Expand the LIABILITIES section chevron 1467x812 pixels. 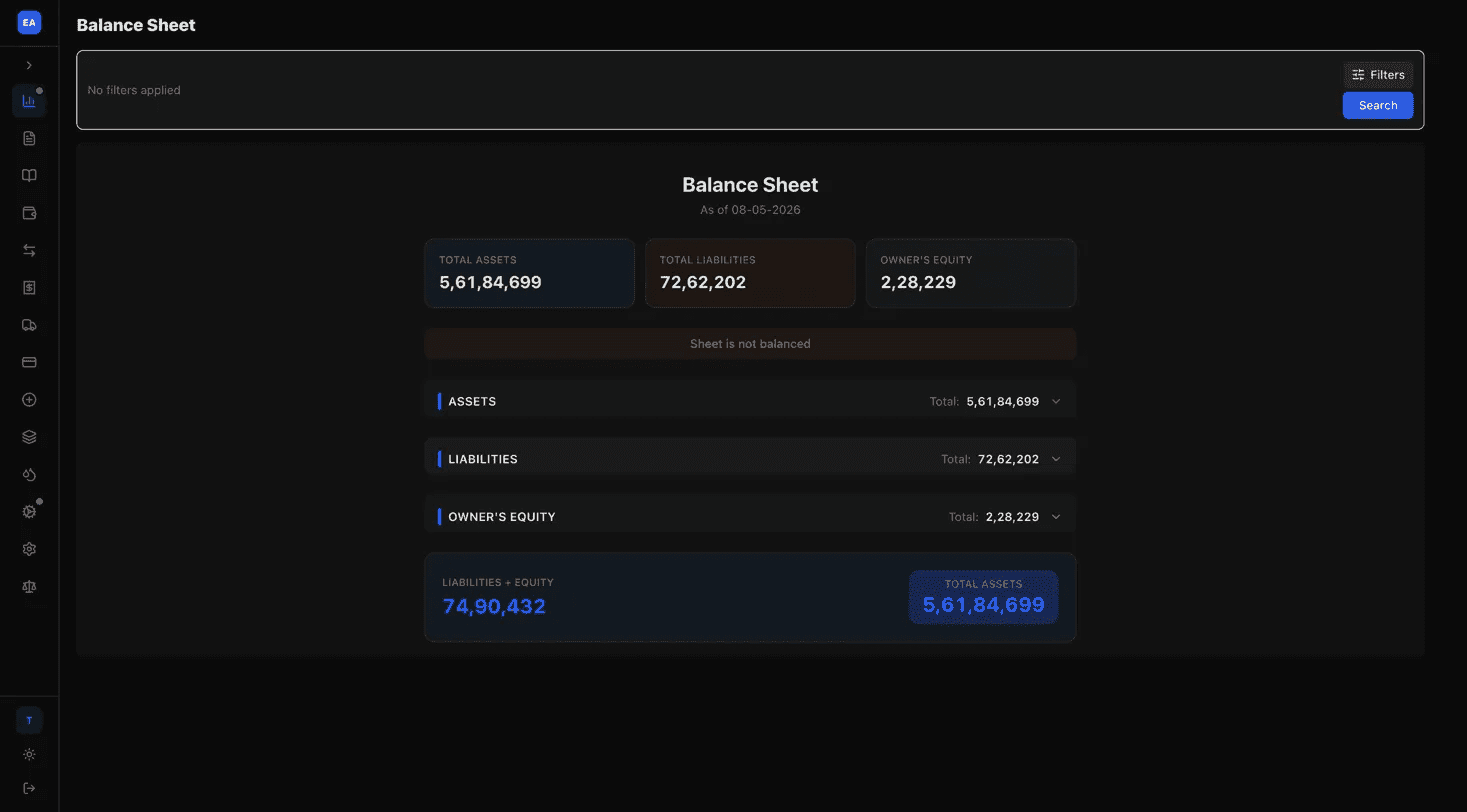tap(1056, 459)
